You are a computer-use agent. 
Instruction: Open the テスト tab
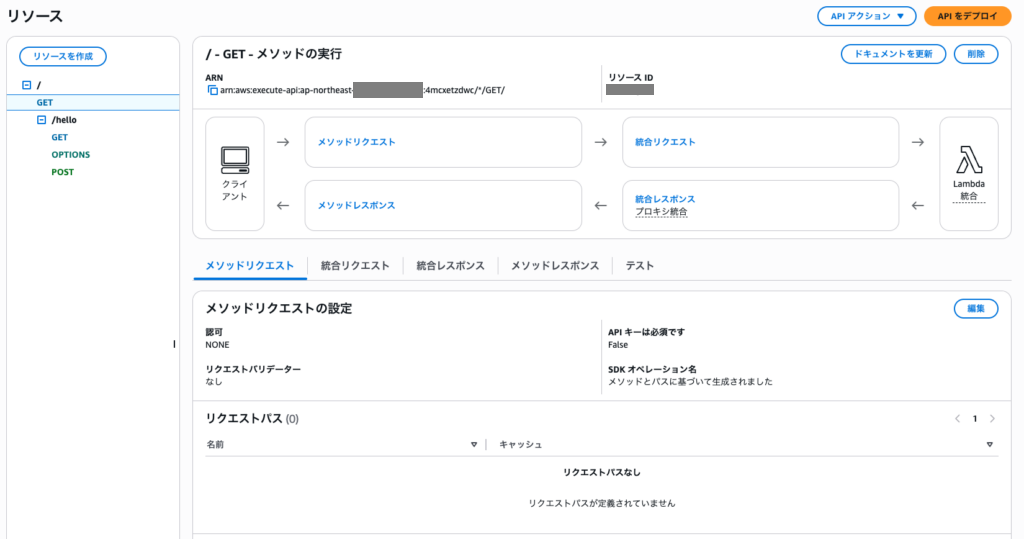639,266
